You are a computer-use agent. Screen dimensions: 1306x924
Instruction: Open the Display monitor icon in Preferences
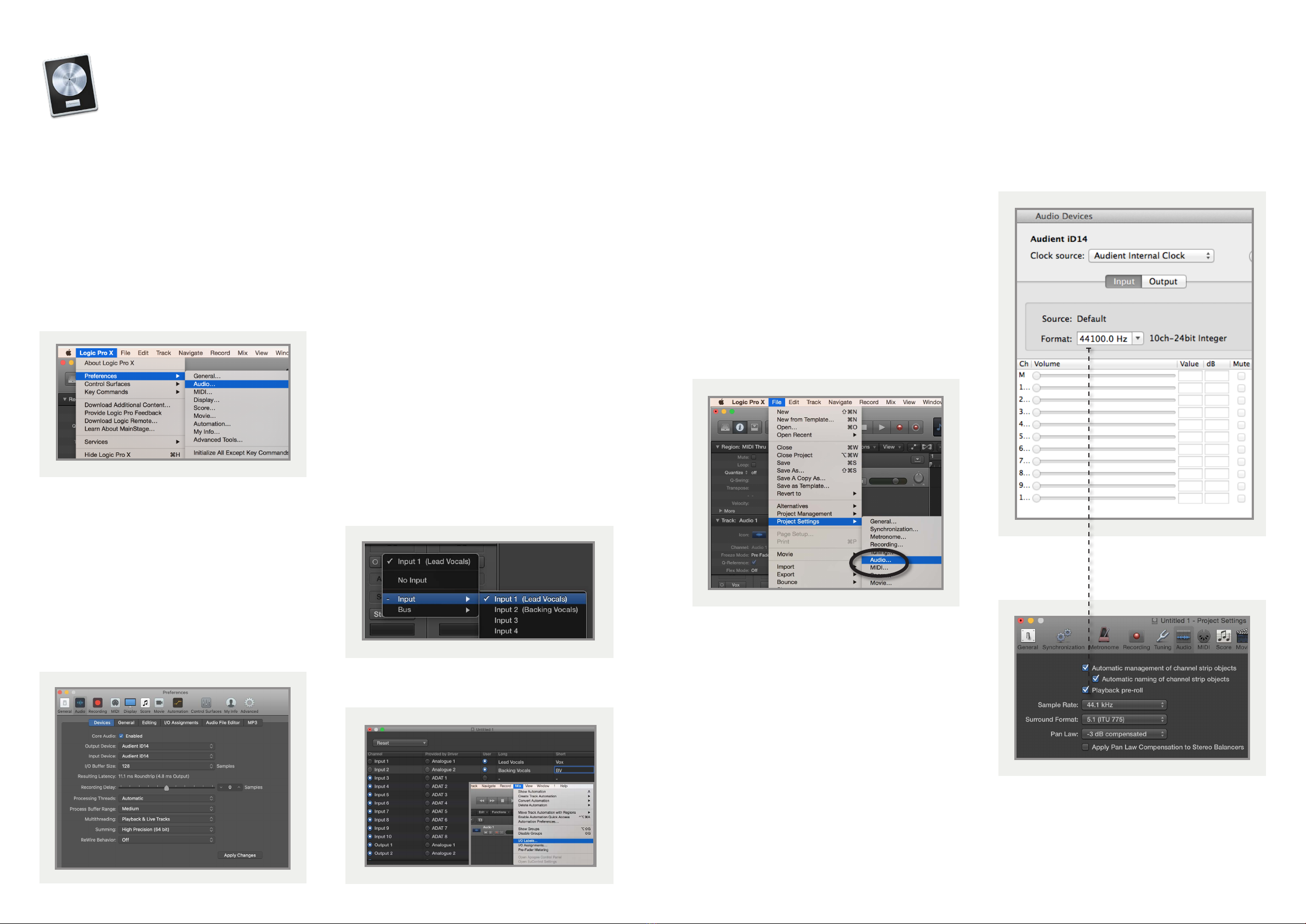pyautogui.click(x=130, y=703)
